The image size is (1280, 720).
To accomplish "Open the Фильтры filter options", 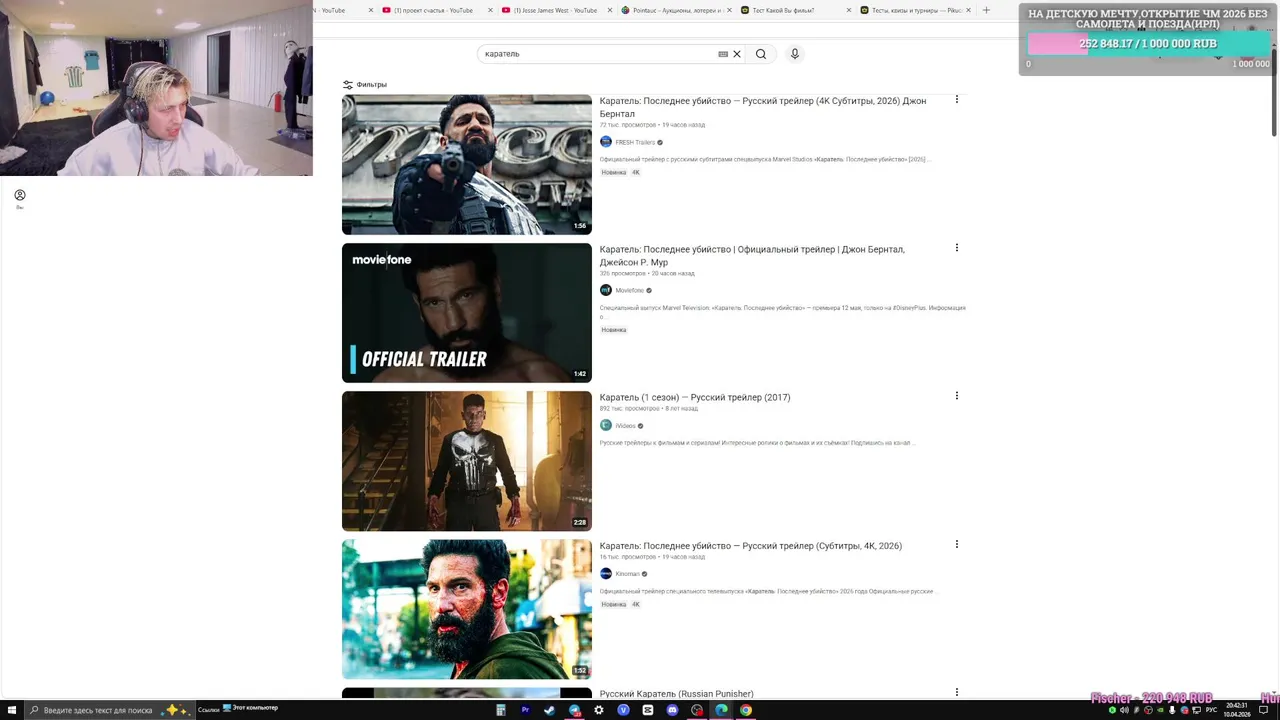I will [x=364, y=85].
